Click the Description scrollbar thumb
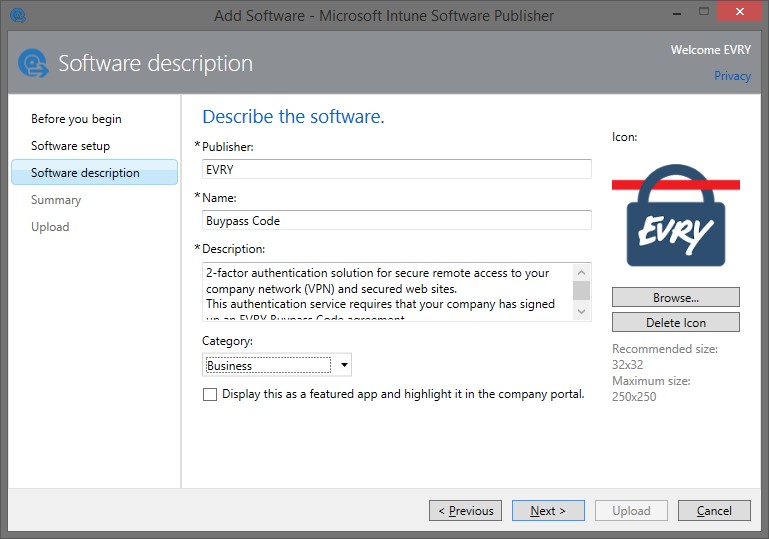Viewport: 769px width, 539px height. [x=582, y=290]
